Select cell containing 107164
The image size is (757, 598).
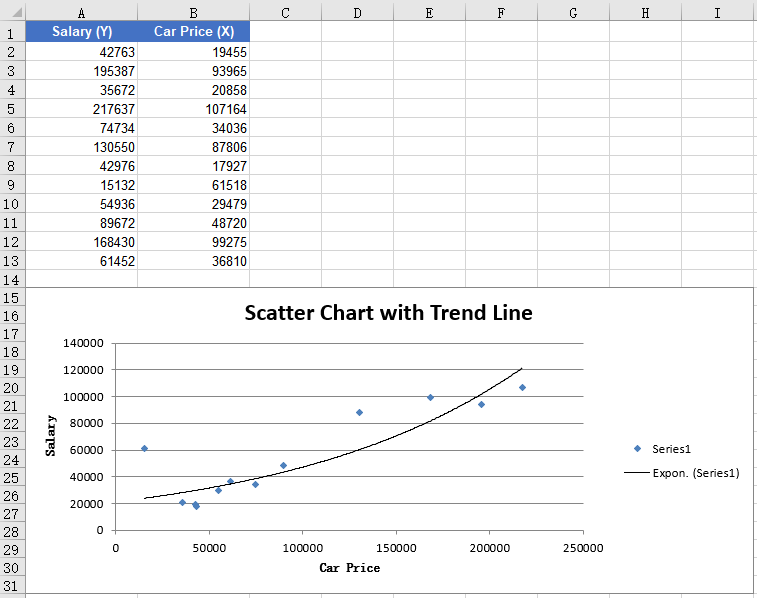pos(194,109)
